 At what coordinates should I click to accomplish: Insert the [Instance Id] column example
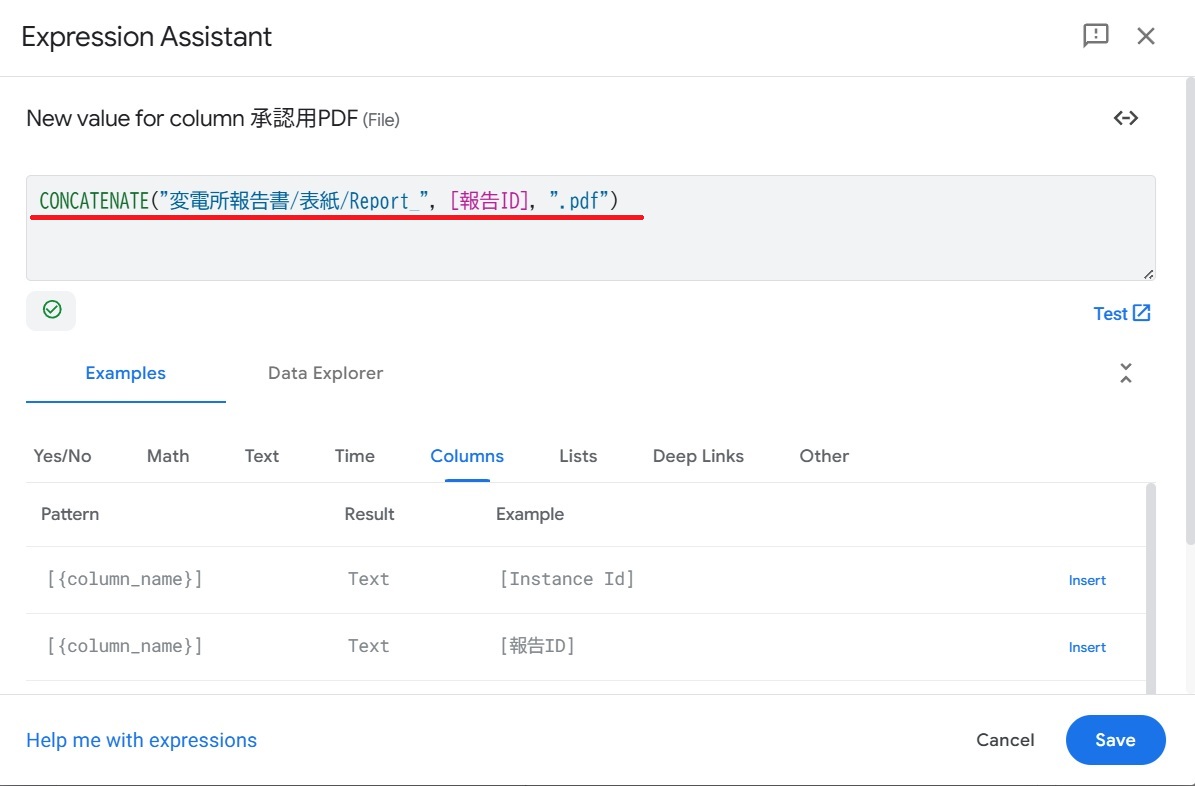[x=1087, y=580]
